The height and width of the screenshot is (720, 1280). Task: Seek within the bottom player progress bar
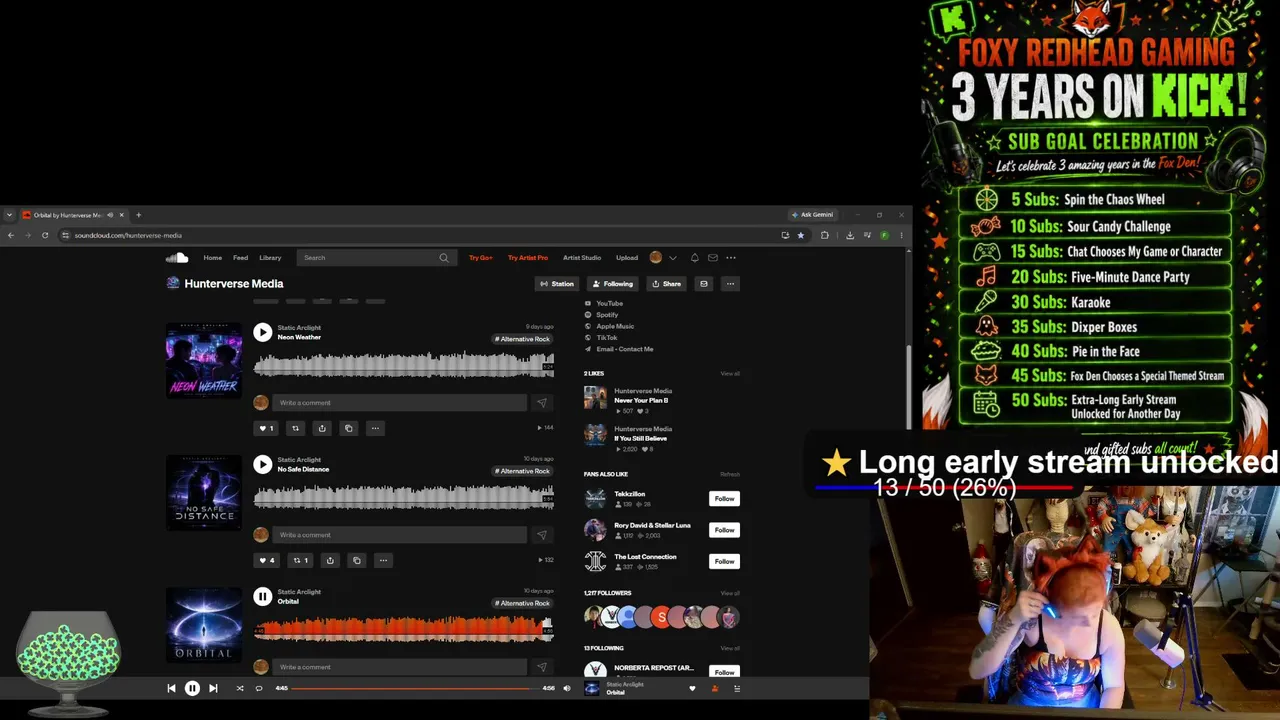414,688
